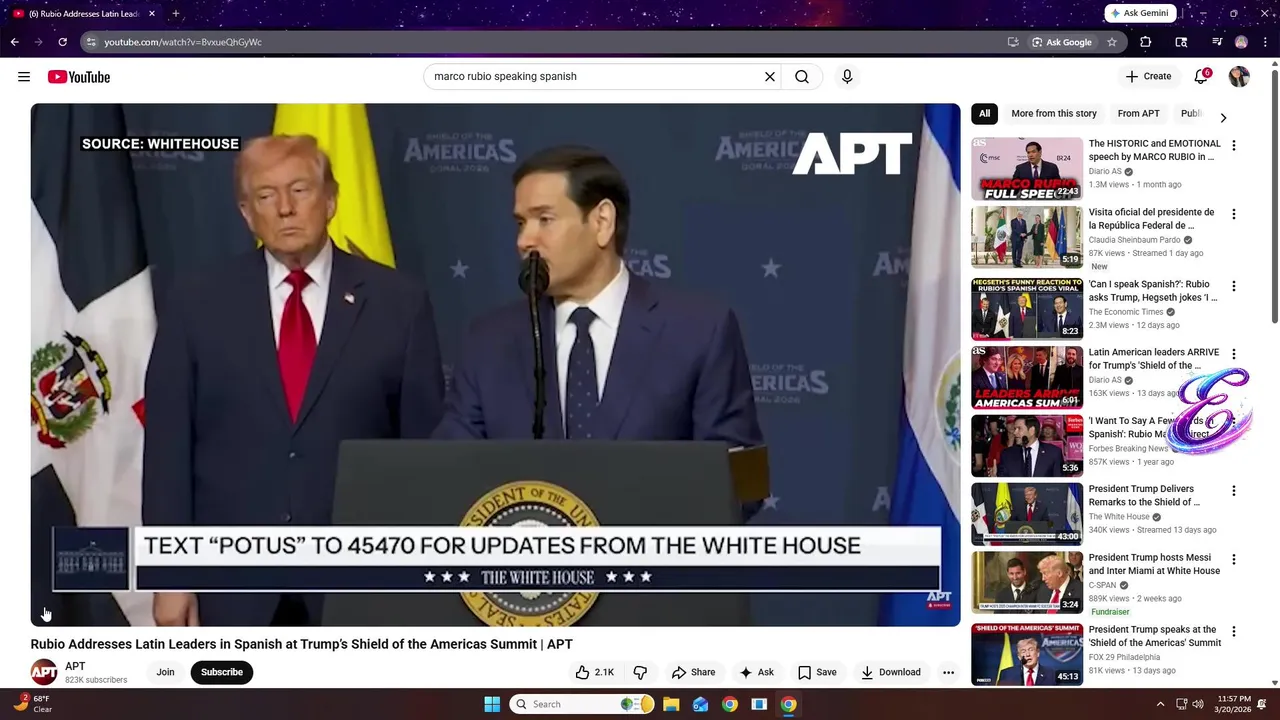Join the APT channel membership

pyautogui.click(x=165, y=672)
